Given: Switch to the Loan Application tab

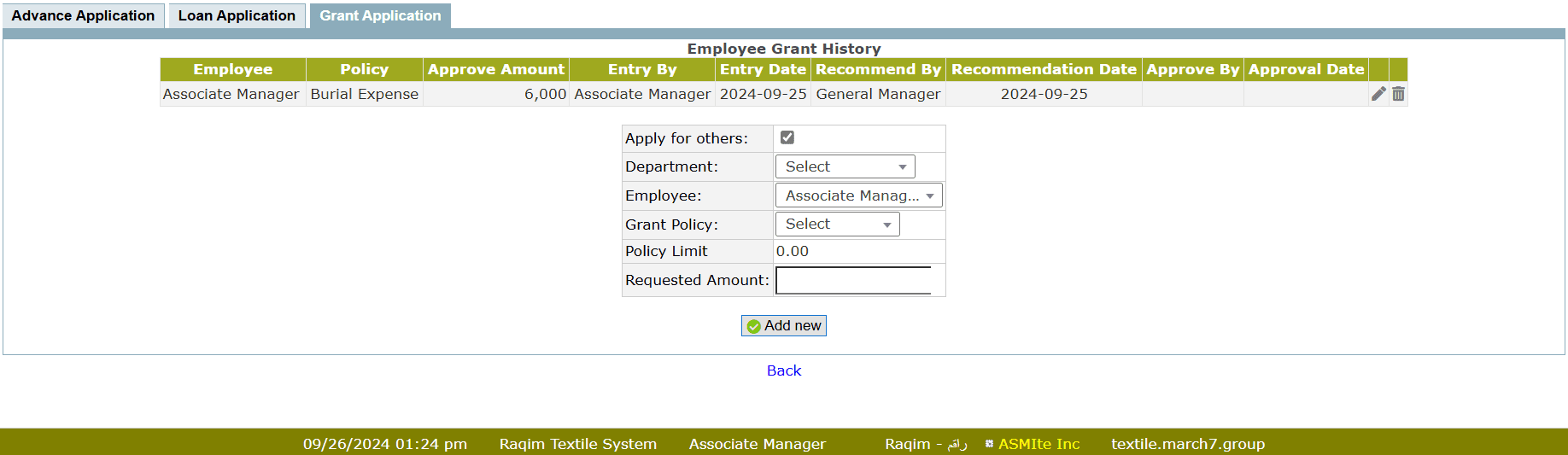Looking at the screenshot, I should (237, 15).
